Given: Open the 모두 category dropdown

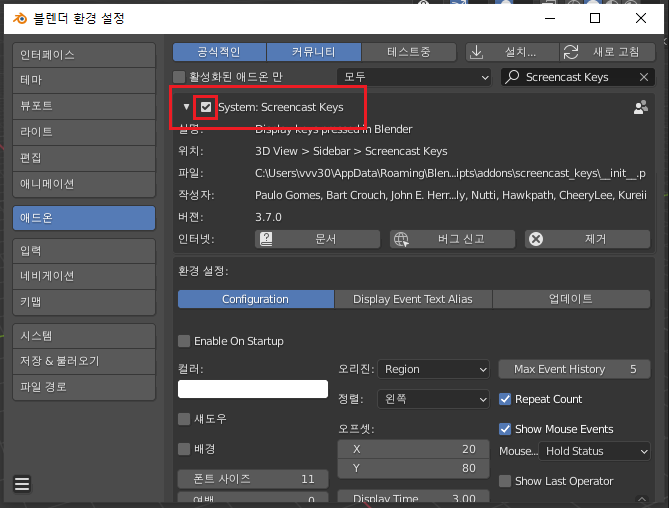Looking at the screenshot, I should point(414,77).
